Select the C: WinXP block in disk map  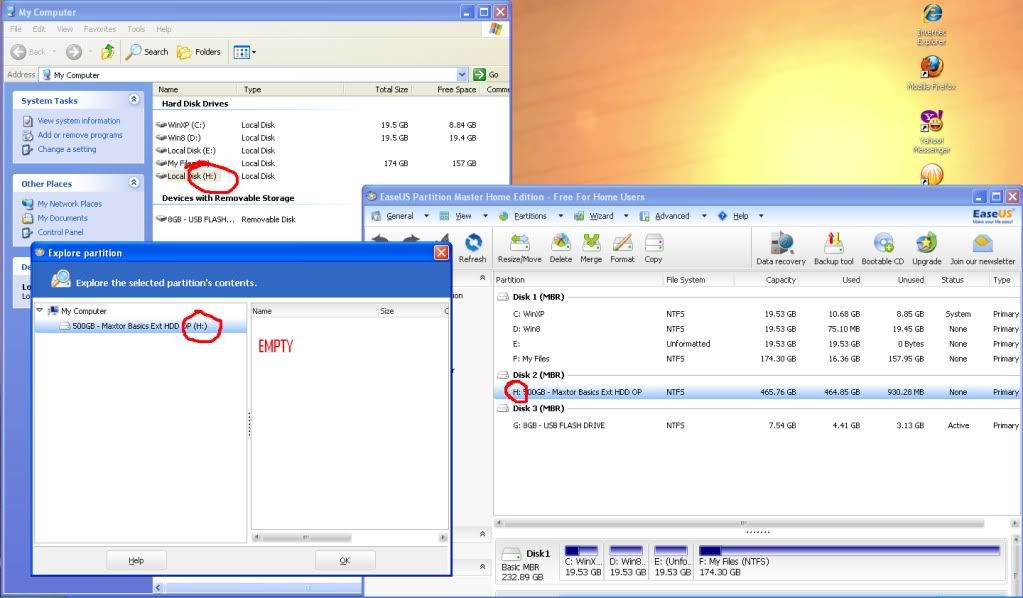(581, 561)
